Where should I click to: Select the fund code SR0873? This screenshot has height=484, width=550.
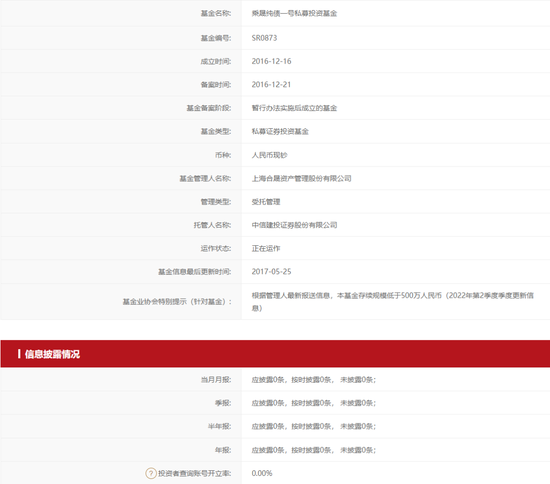(264, 38)
